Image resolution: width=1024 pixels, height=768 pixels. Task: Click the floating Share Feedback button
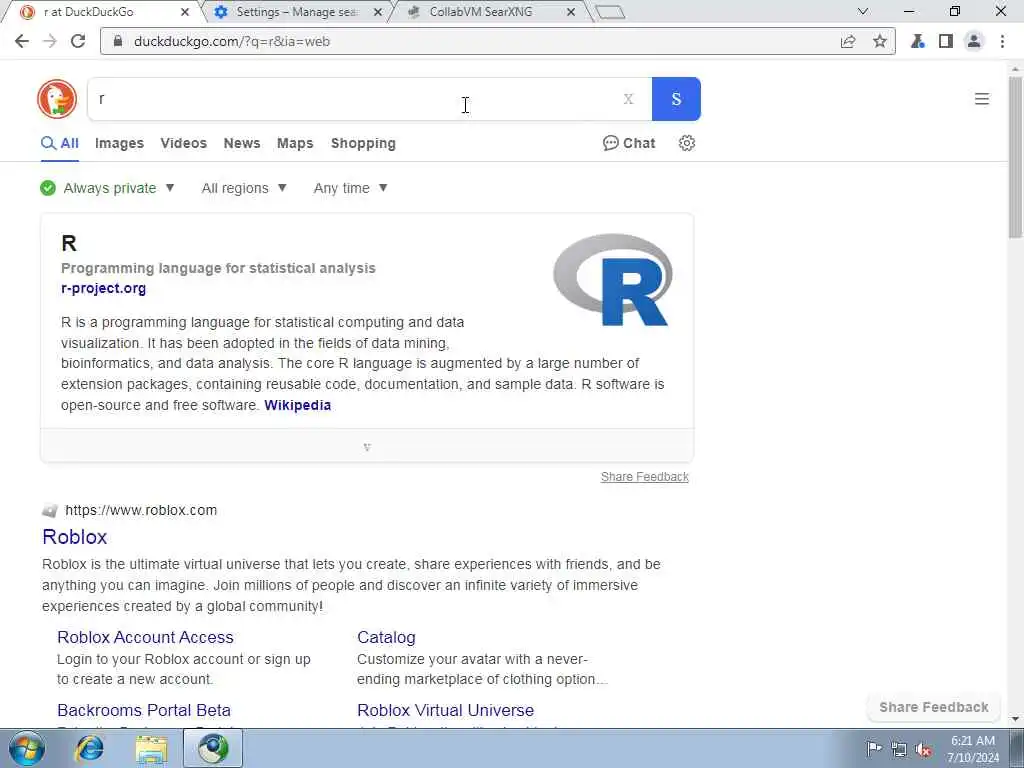point(933,707)
